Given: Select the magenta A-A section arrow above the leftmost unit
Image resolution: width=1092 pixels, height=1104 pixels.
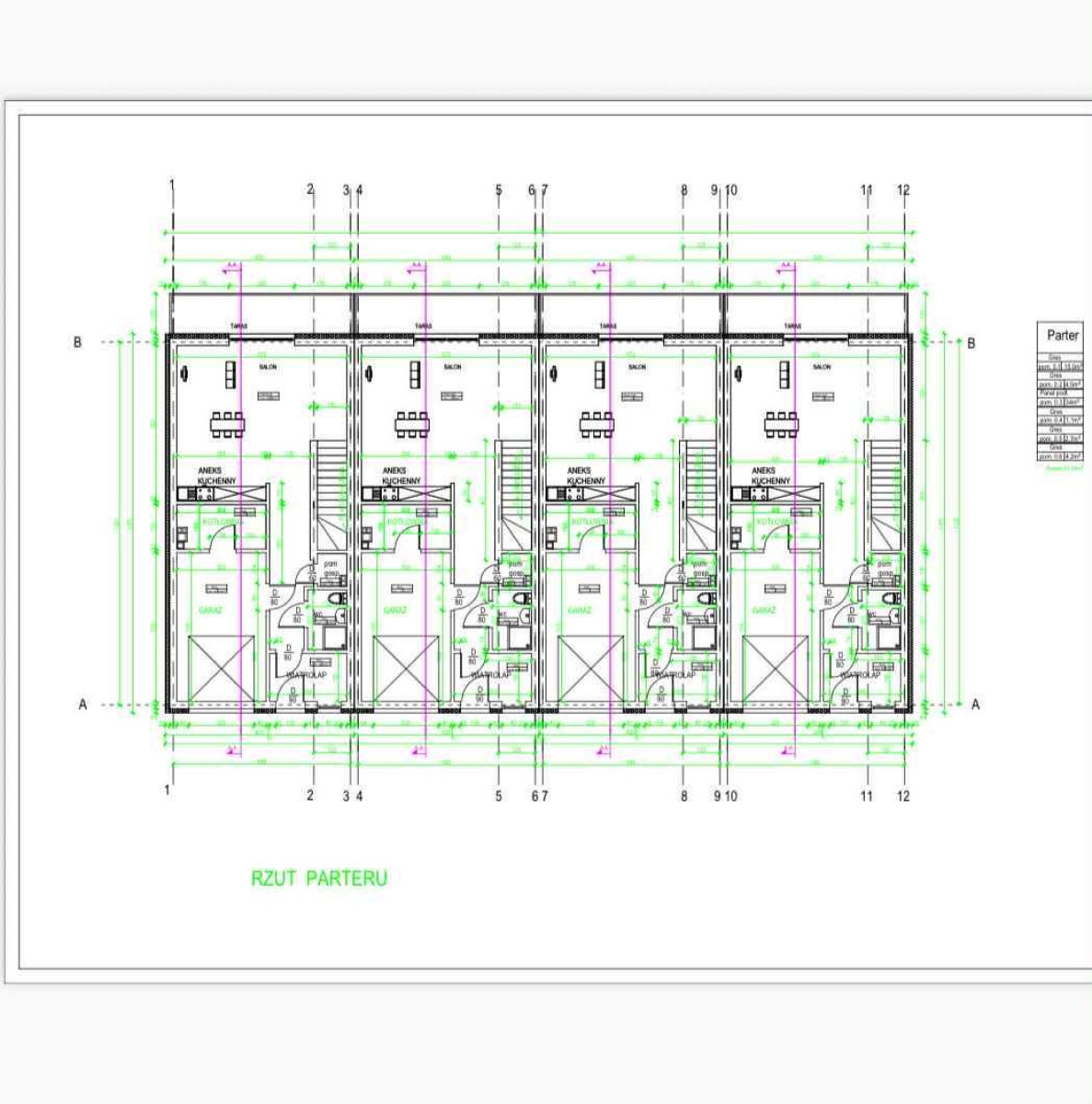Looking at the screenshot, I should pyautogui.click(x=231, y=266).
